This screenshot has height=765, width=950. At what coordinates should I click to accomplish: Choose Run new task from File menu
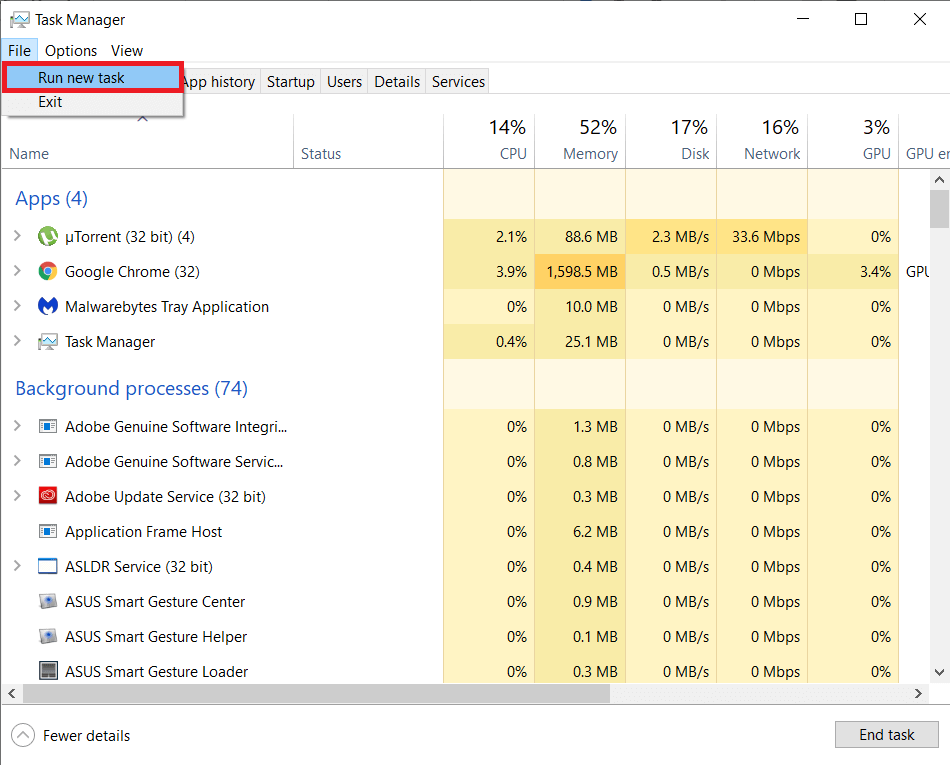93,78
